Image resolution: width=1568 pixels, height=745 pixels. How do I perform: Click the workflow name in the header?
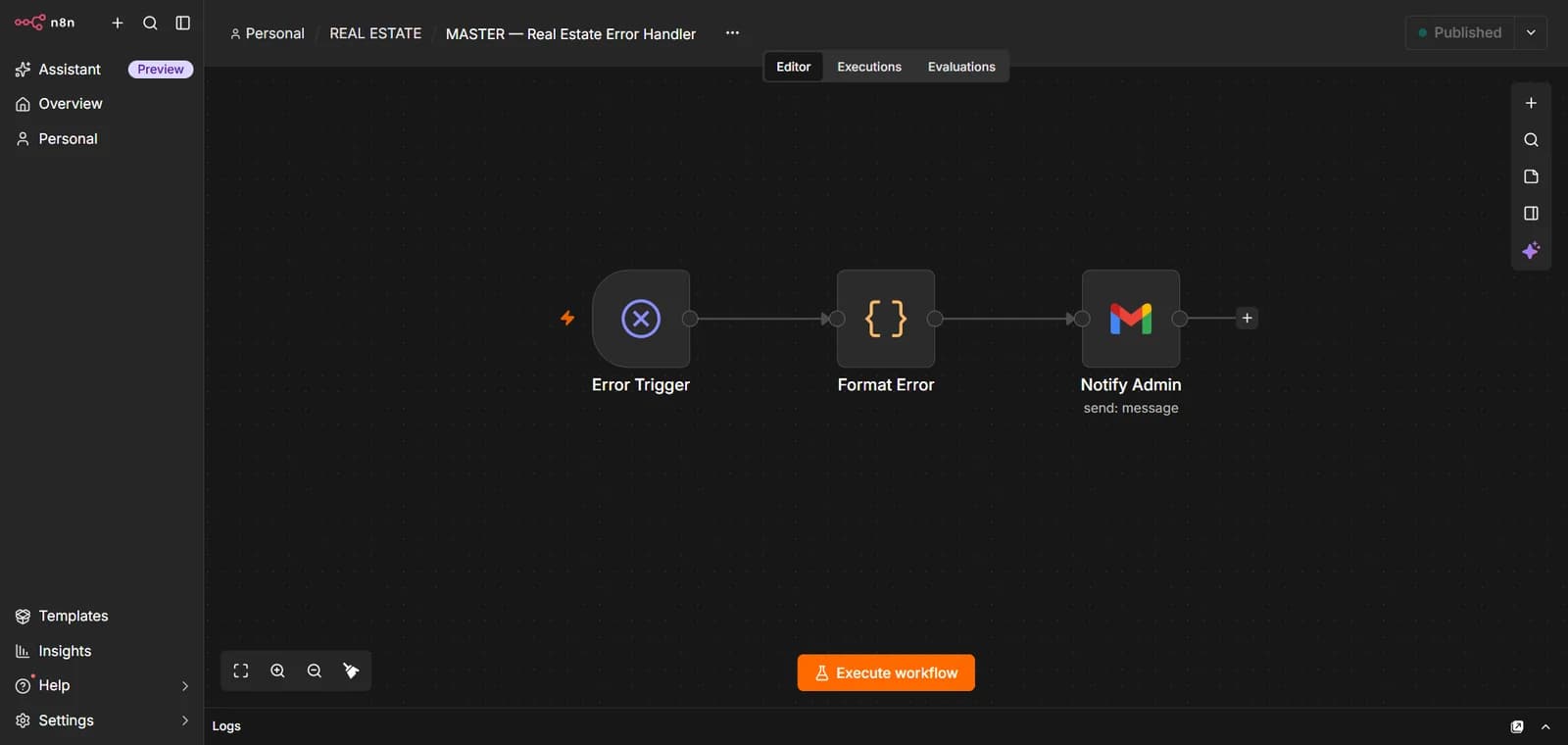click(x=570, y=33)
